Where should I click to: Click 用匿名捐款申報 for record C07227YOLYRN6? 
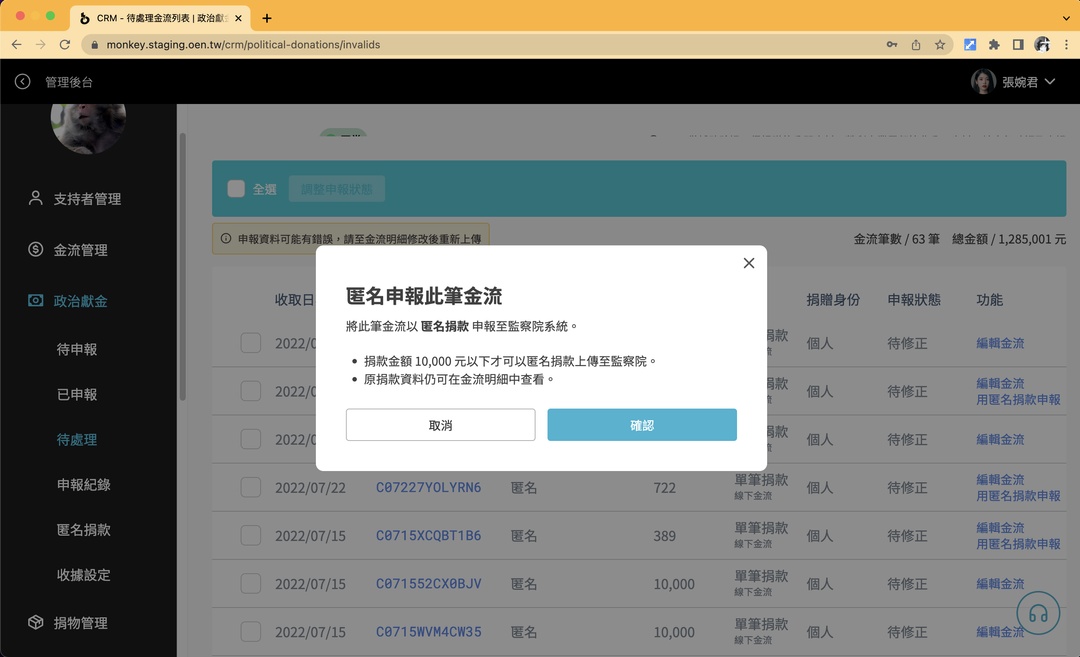1018,495
